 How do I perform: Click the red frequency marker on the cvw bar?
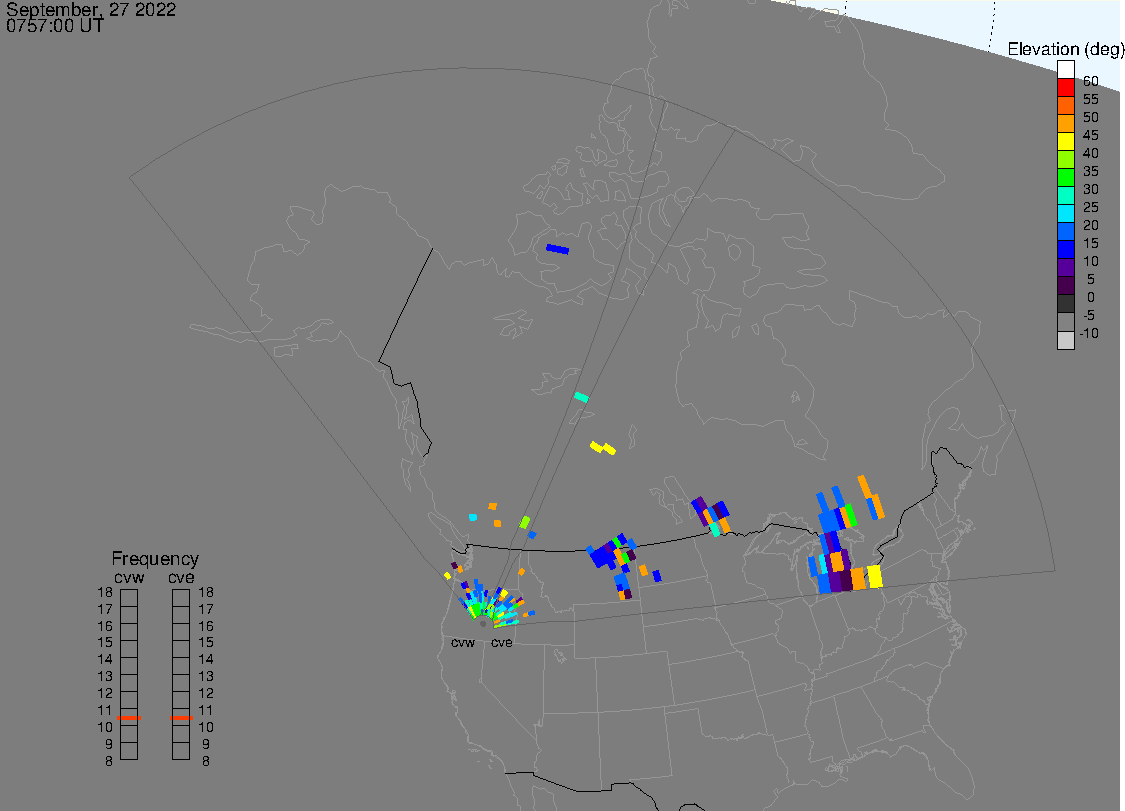pyautogui.click(x=129, y=718)
